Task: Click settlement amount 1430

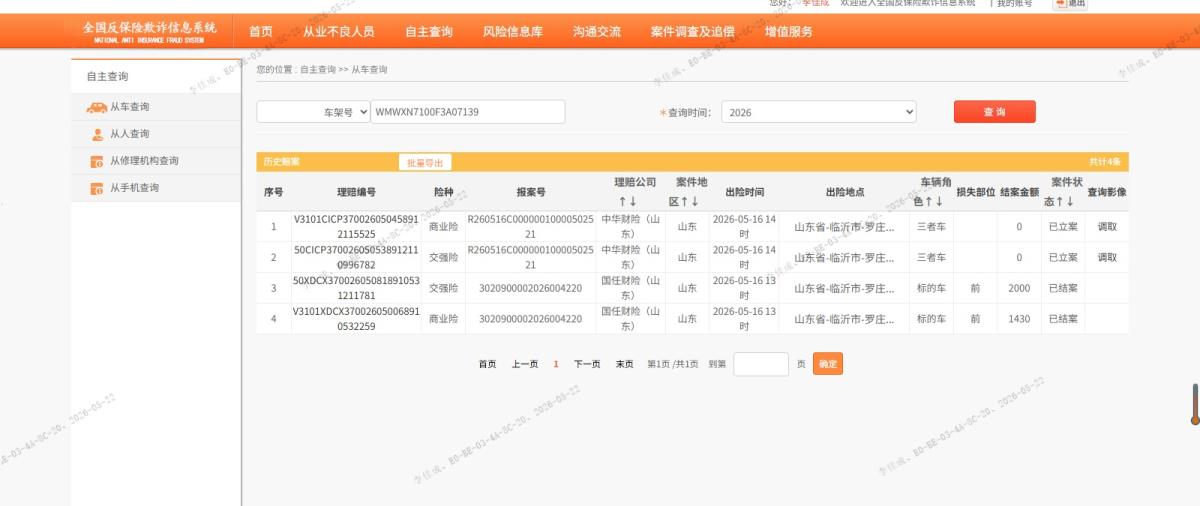Action: [x=1019, y=320]
